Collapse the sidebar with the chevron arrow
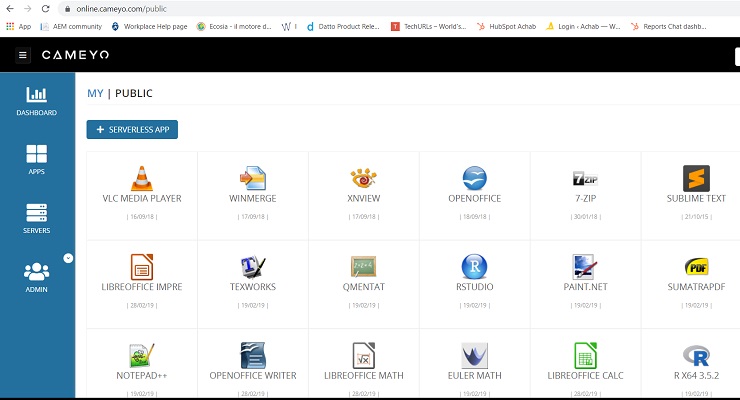Screen dimensions: 740x400 (x=68, y=258)
